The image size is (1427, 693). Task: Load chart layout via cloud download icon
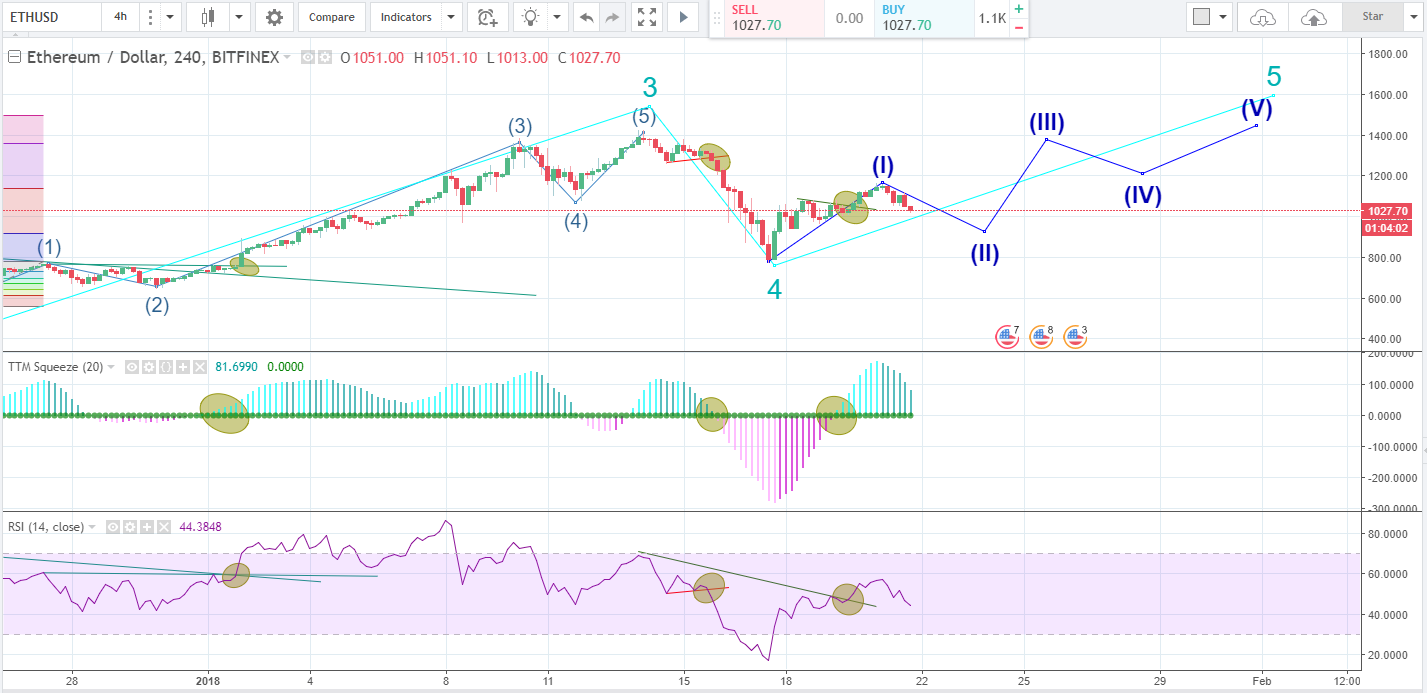1263,17
